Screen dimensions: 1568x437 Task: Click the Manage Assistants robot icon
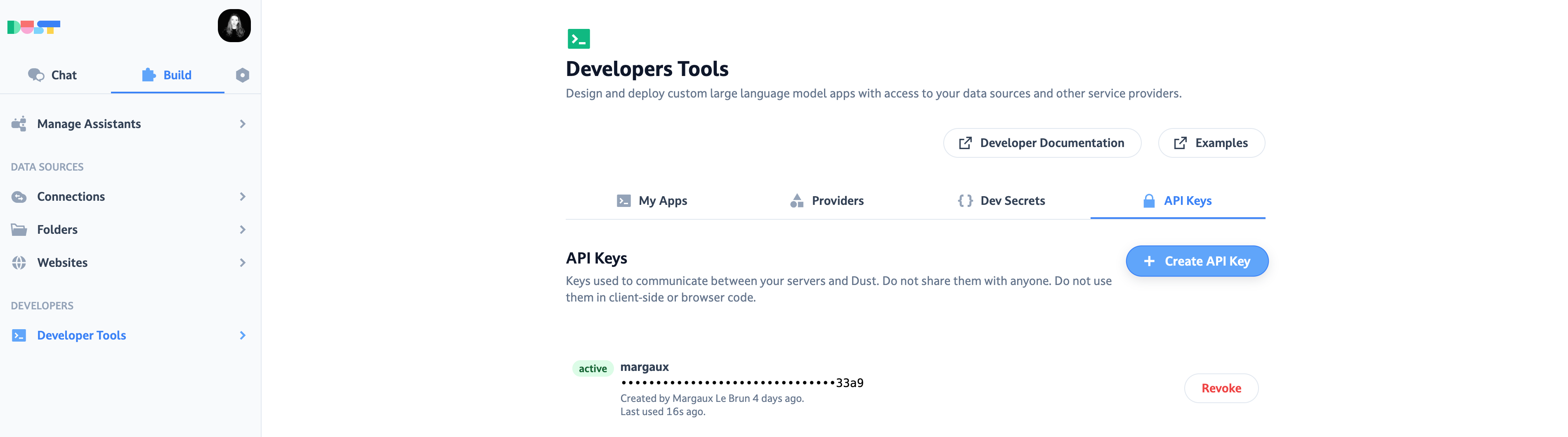point(19,124)
